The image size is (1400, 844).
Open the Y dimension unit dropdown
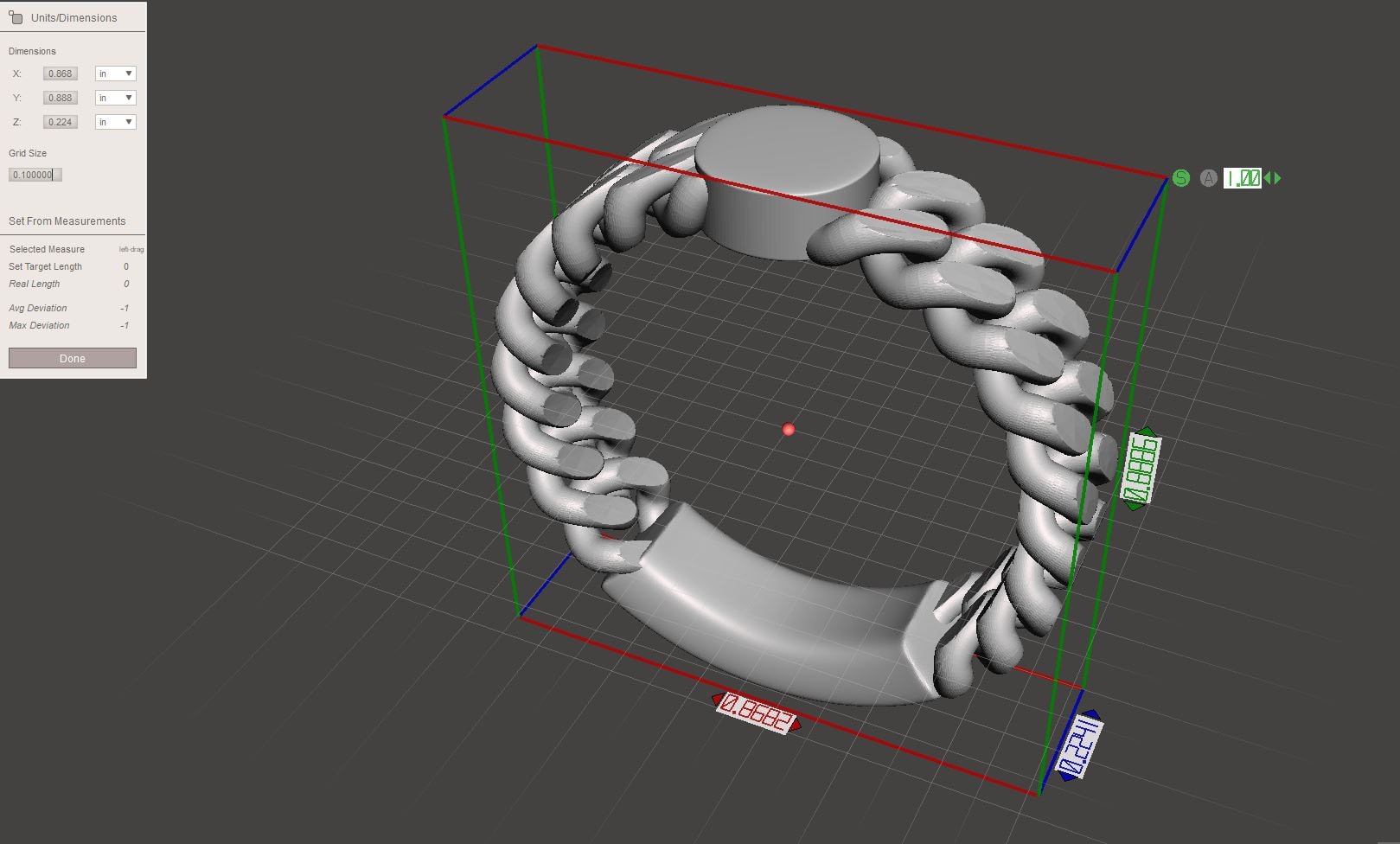point(116,98)
